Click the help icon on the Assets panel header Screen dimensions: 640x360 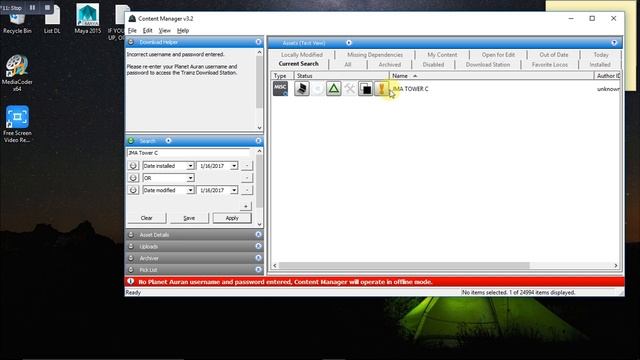point(614,42)
